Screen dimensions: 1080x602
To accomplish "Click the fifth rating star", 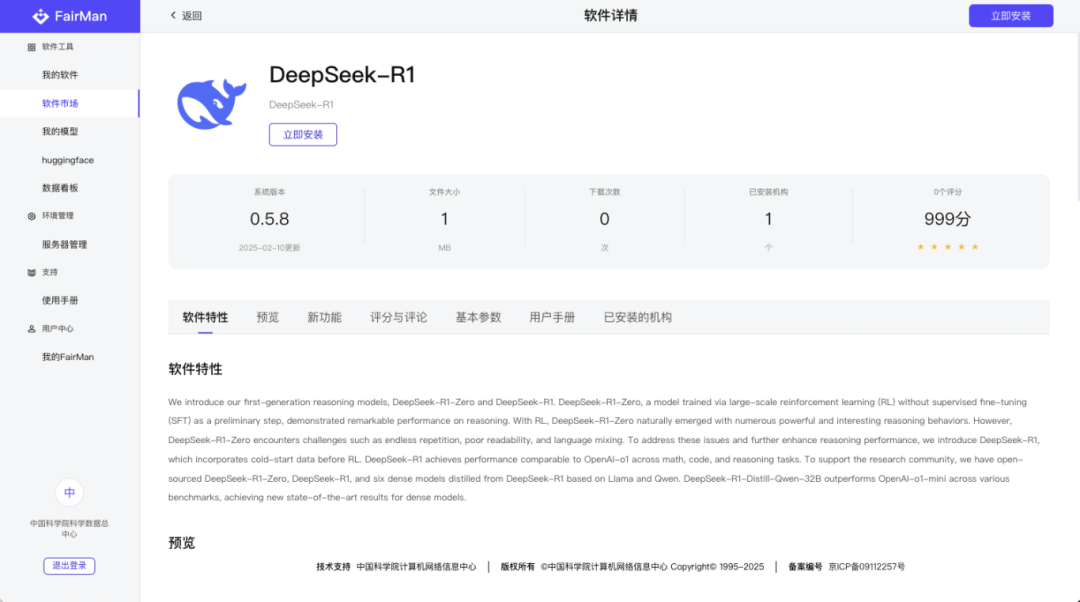I will (975, 247).
